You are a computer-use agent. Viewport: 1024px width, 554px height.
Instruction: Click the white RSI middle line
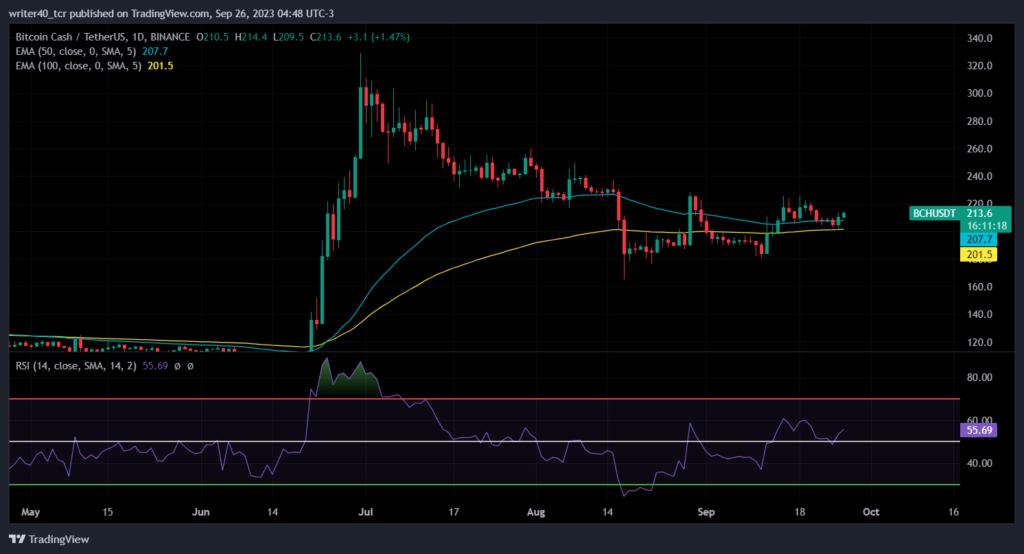pos(485,442)
